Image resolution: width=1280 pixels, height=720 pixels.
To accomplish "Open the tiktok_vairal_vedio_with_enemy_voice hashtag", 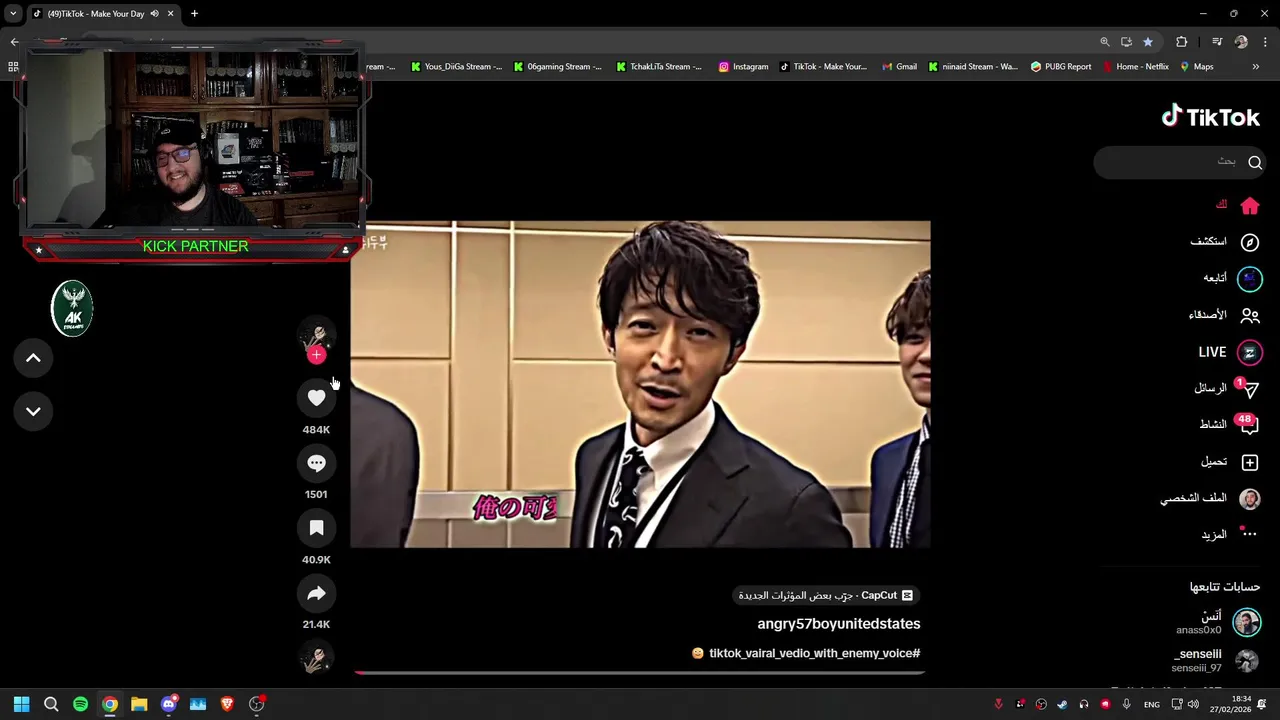I will [814, 653].
